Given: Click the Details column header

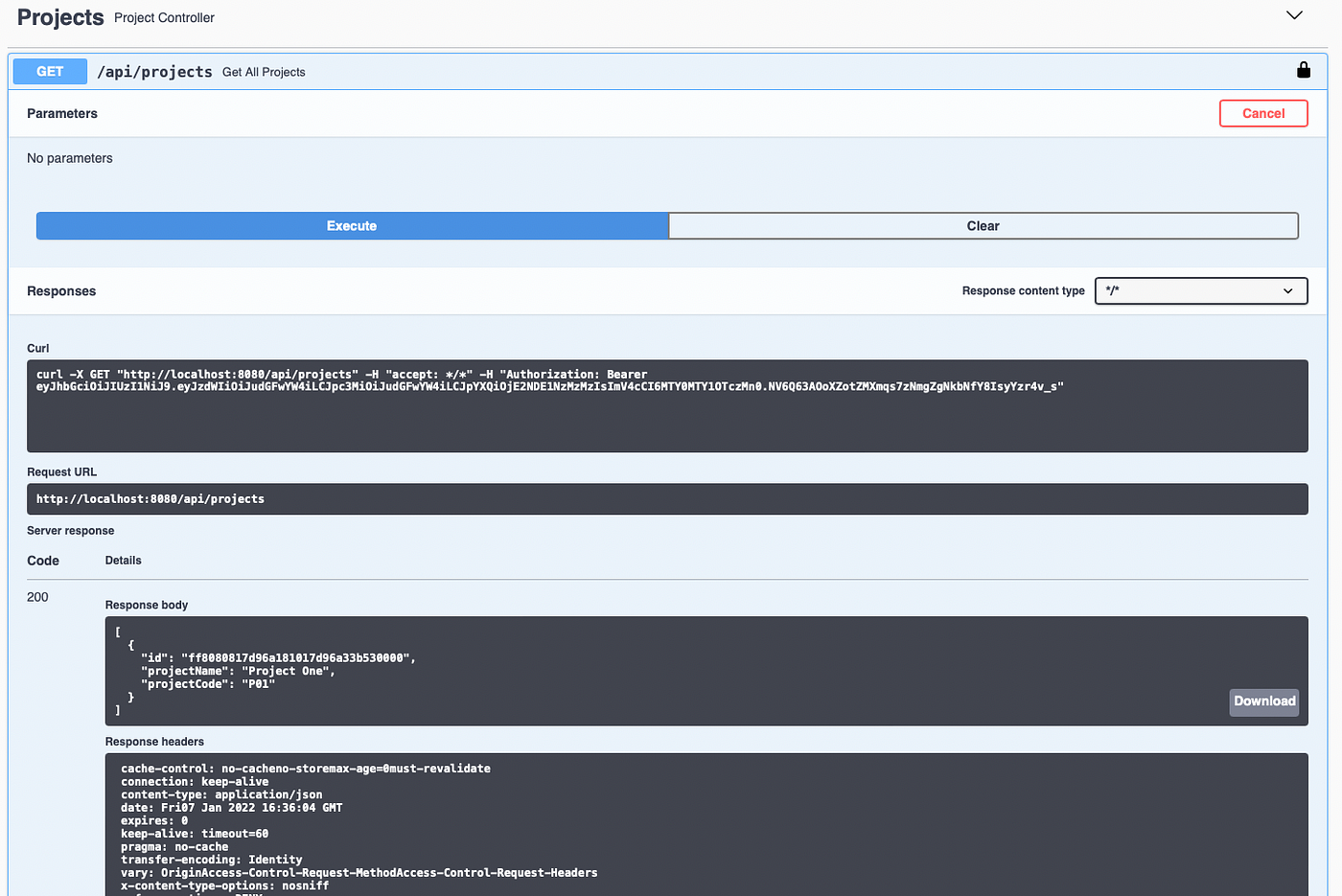Looking at the screenshot, I should coord(123,560).
